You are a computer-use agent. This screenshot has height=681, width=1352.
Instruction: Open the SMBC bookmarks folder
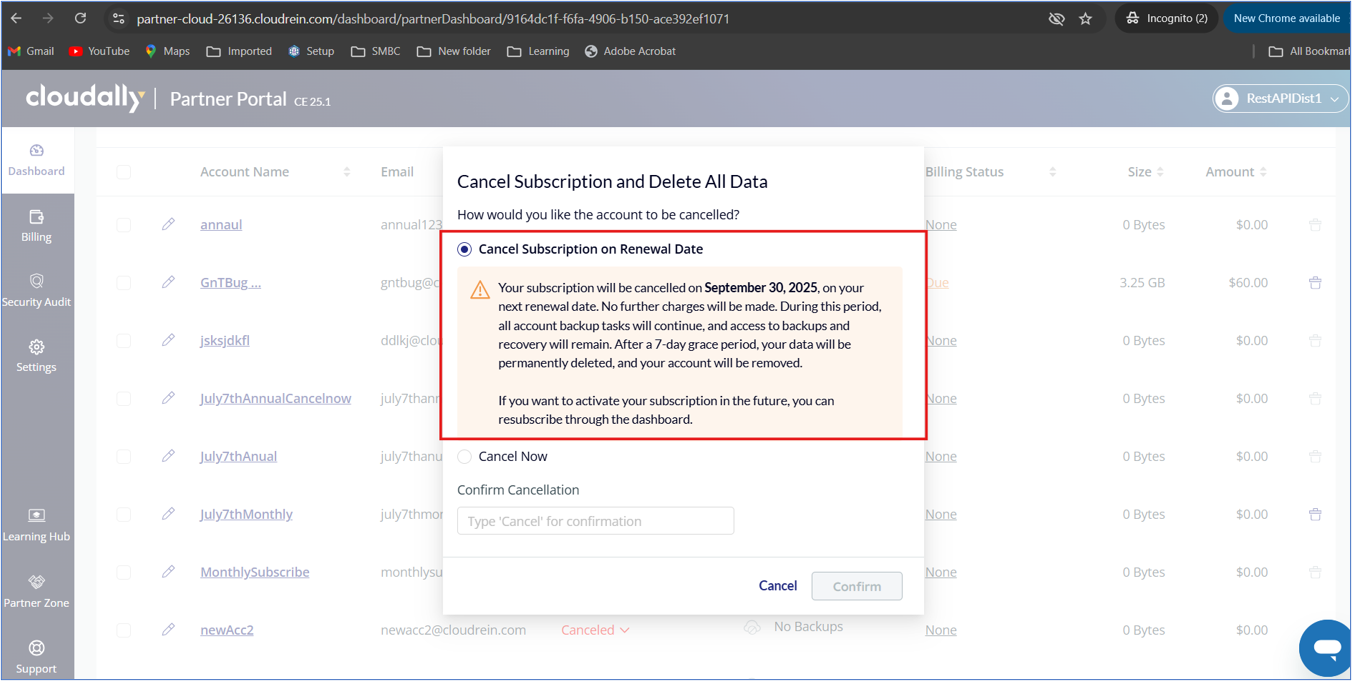376,51
